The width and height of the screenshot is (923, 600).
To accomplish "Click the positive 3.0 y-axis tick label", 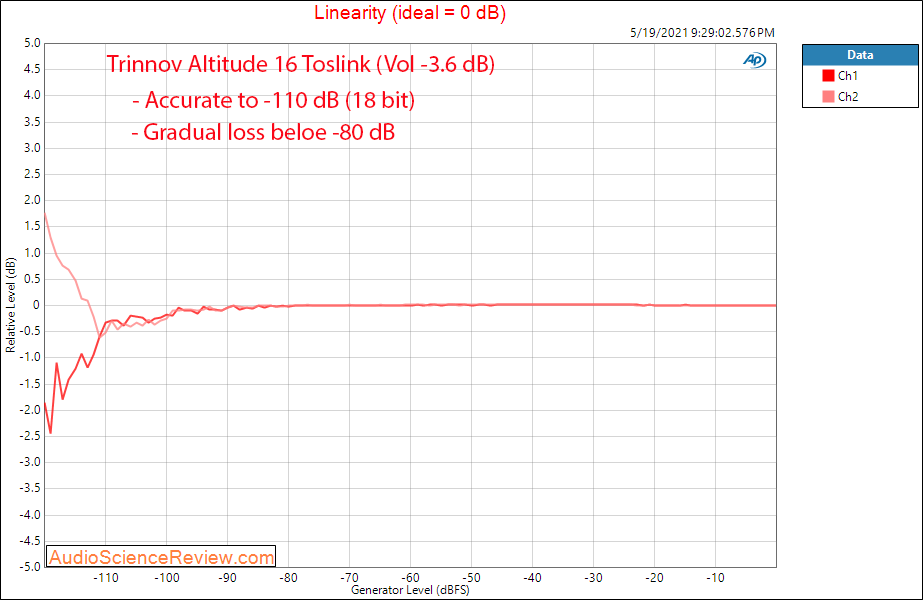I will pyautogui.click(x=32, y=148).
